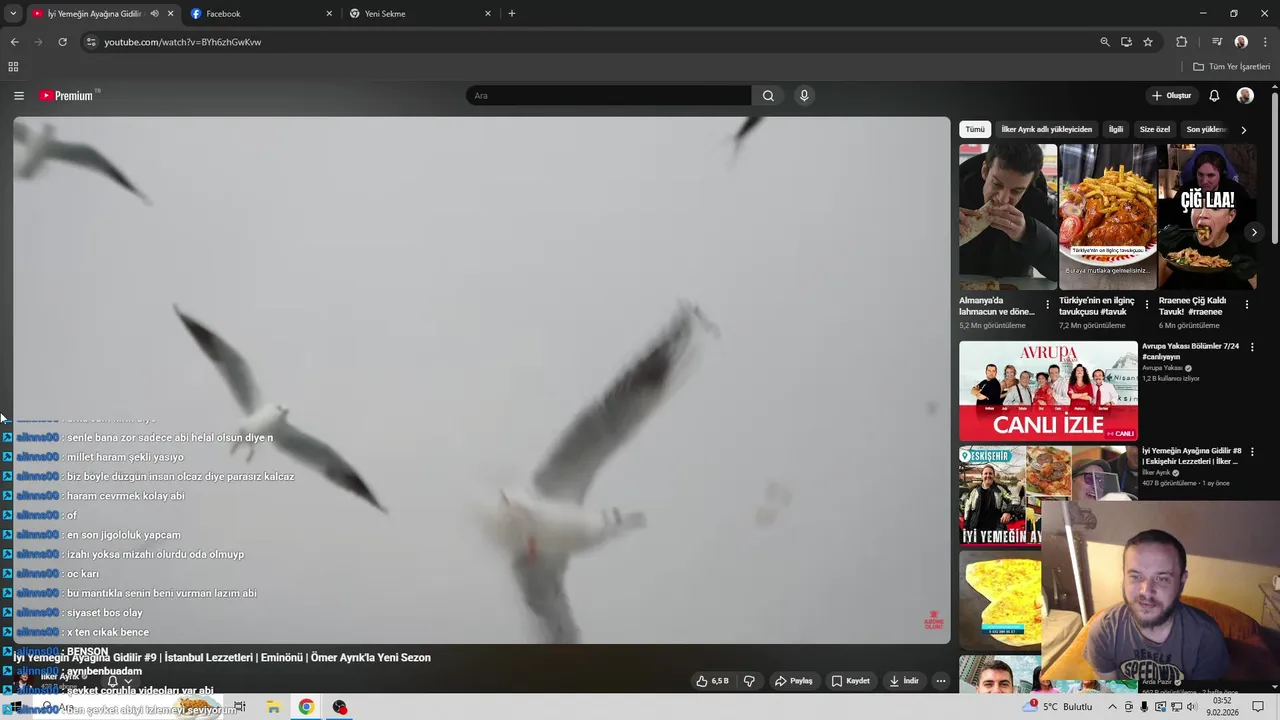
Task: Open options for Türkiye'nin en ilginç tavukçusu
Action: coord(1147,305)
